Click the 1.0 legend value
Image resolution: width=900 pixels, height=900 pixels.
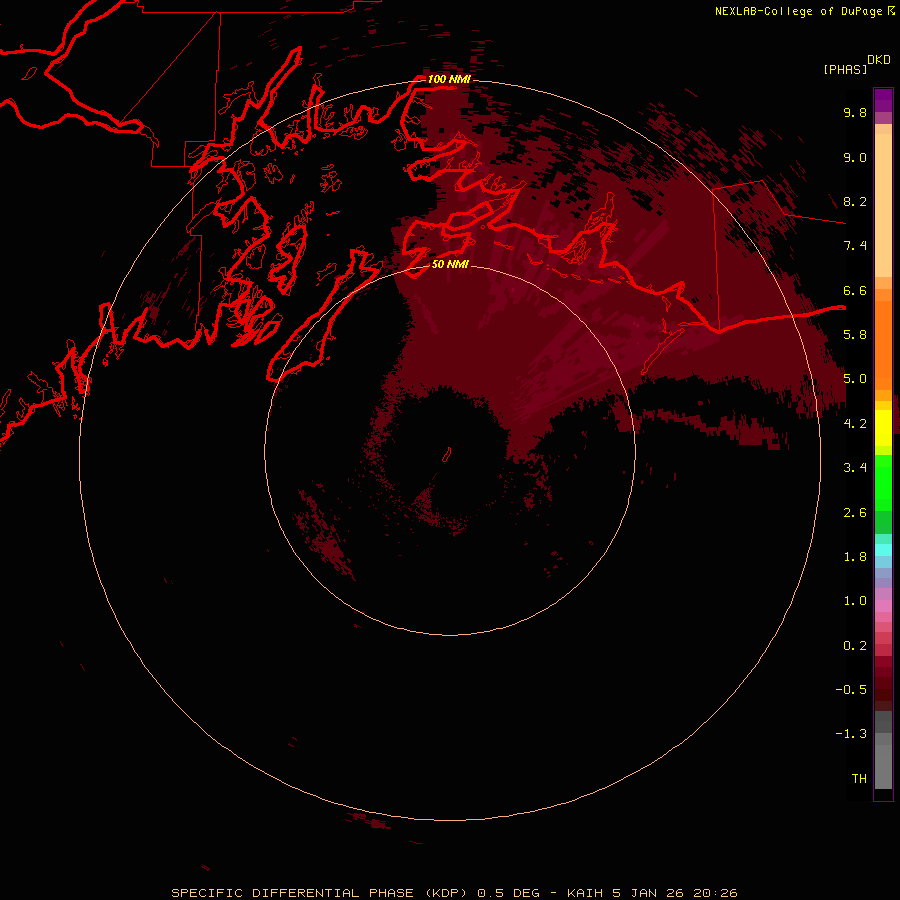[855, 601]
